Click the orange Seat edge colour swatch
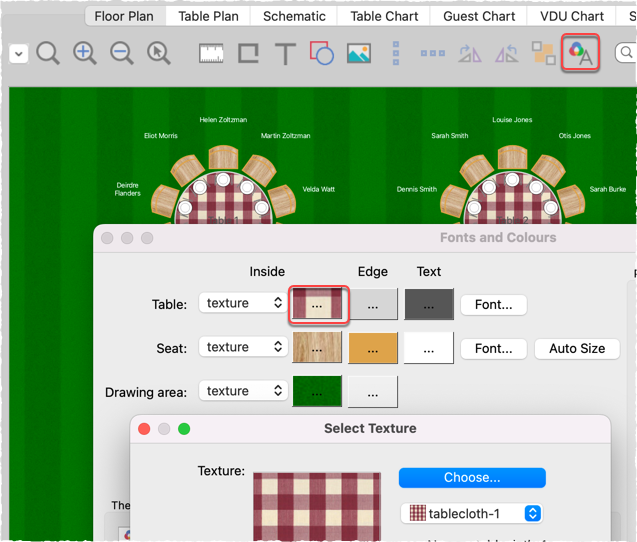 point(373,348)
